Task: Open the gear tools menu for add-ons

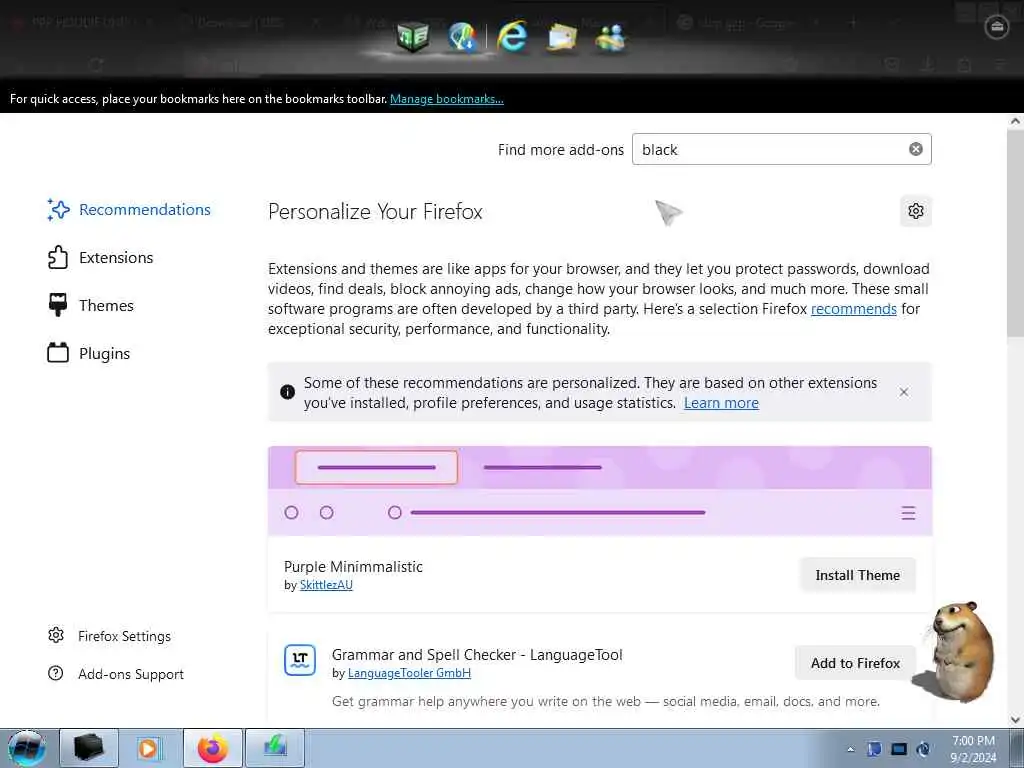Action: [x=916, y=211]
